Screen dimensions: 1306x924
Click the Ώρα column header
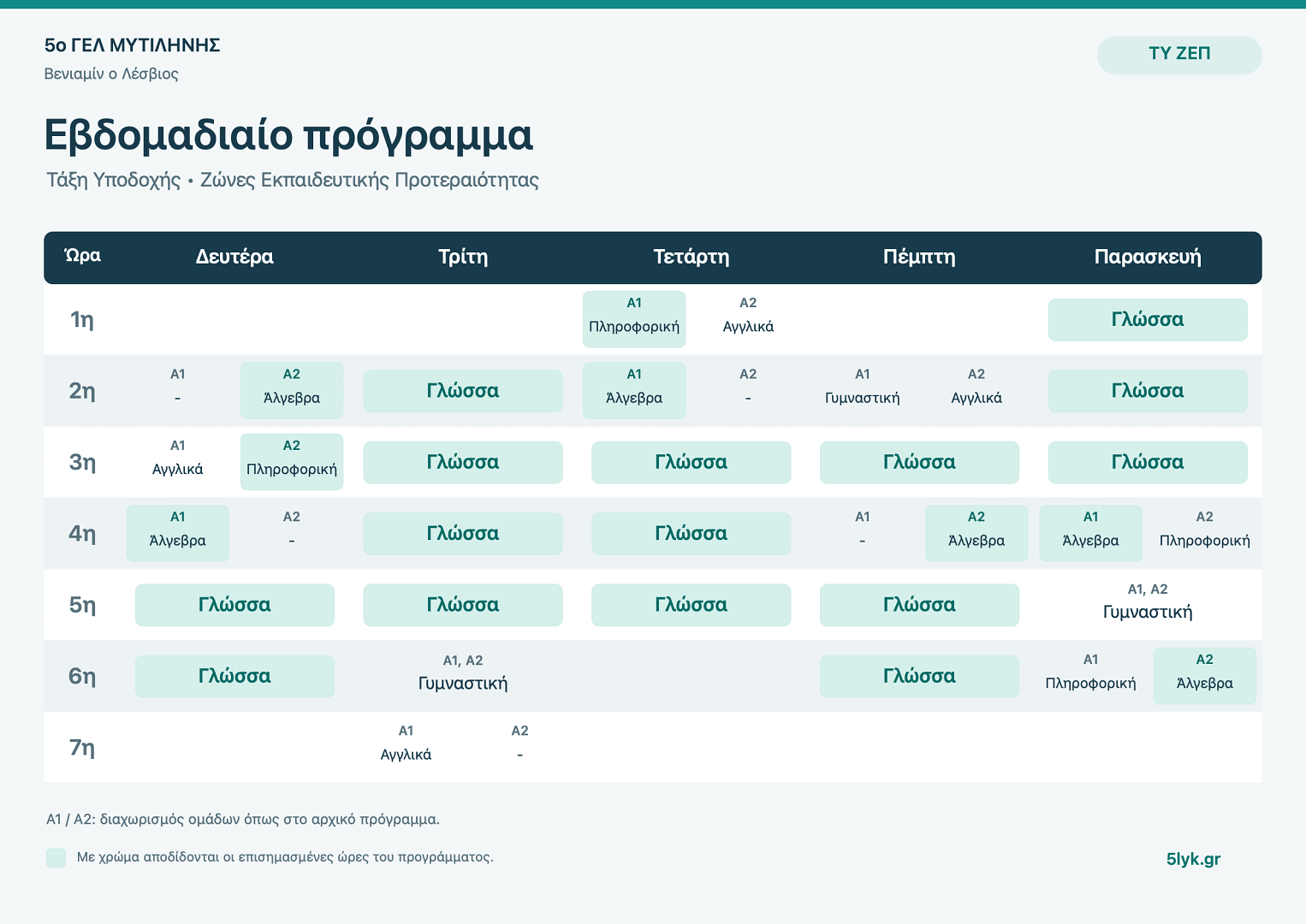click(83, 256)
